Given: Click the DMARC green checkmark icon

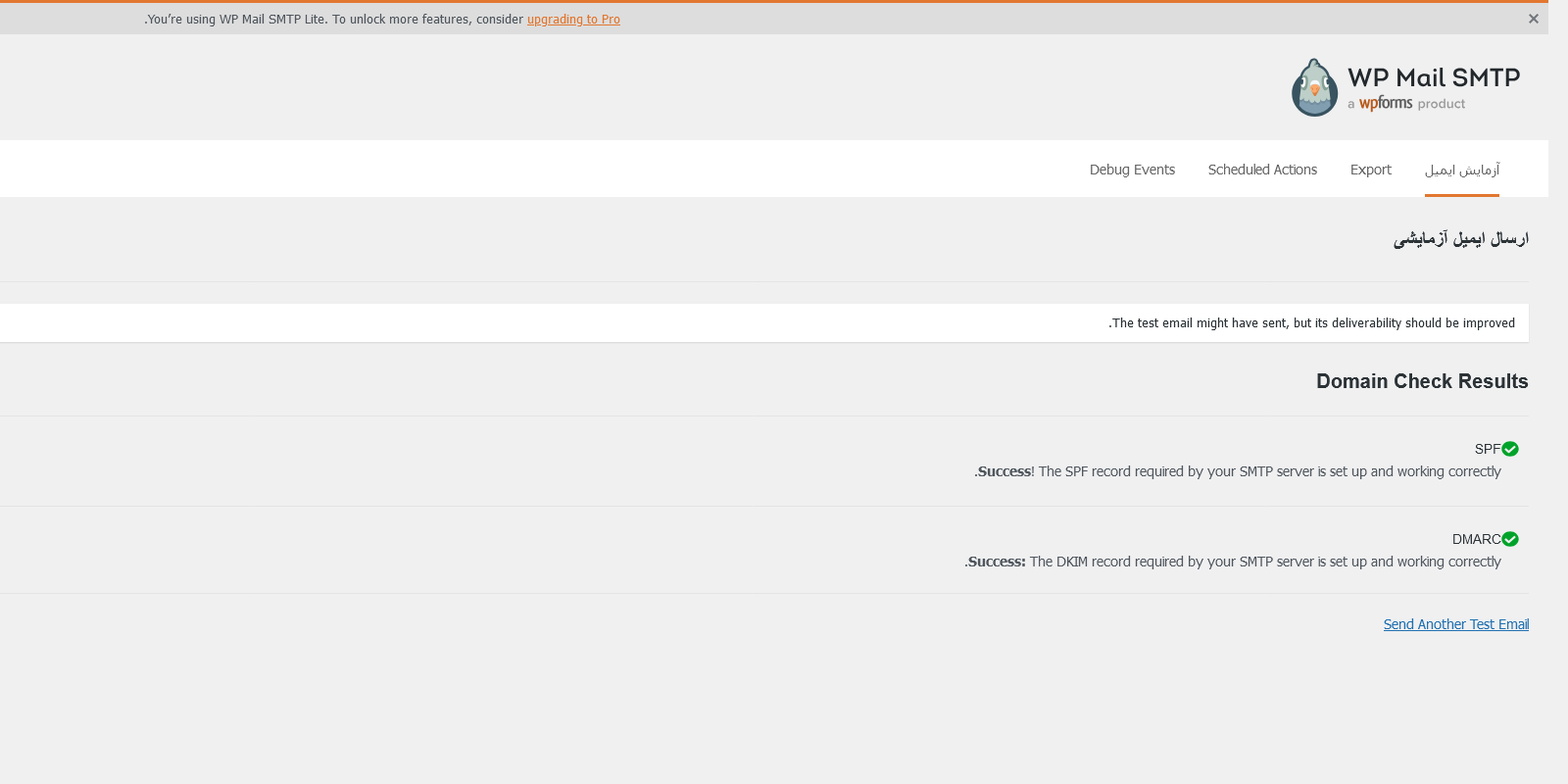Looking at the screenshot, I should coord(1510,539).
